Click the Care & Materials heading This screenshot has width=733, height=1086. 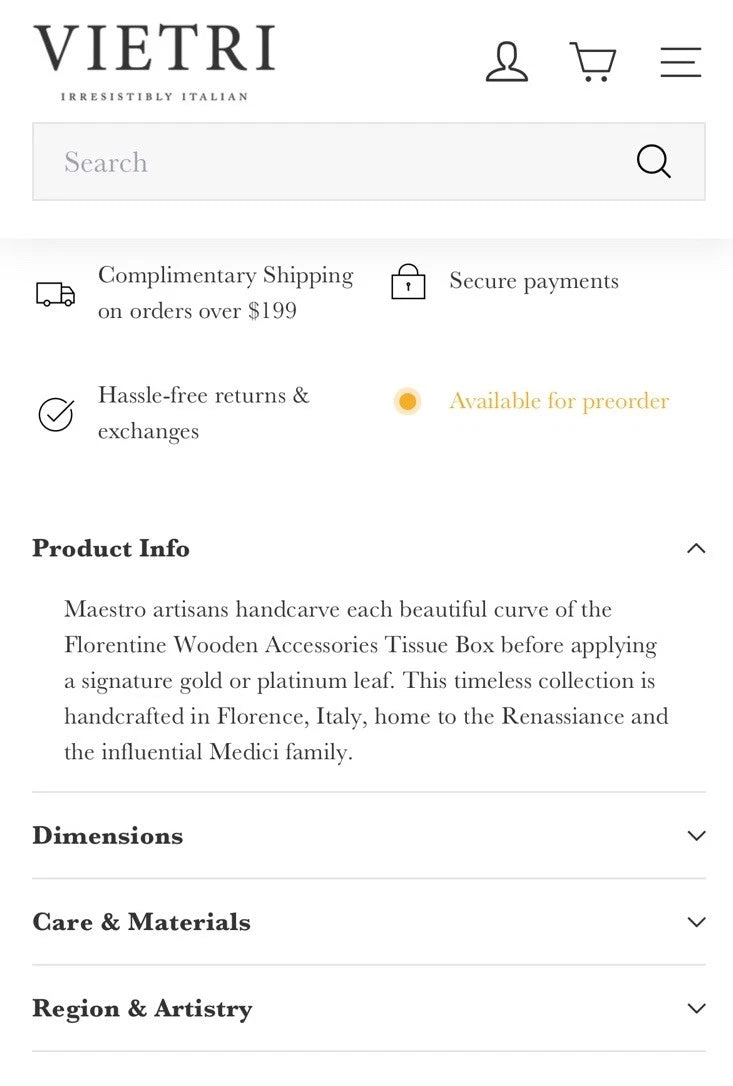[141, 922]
